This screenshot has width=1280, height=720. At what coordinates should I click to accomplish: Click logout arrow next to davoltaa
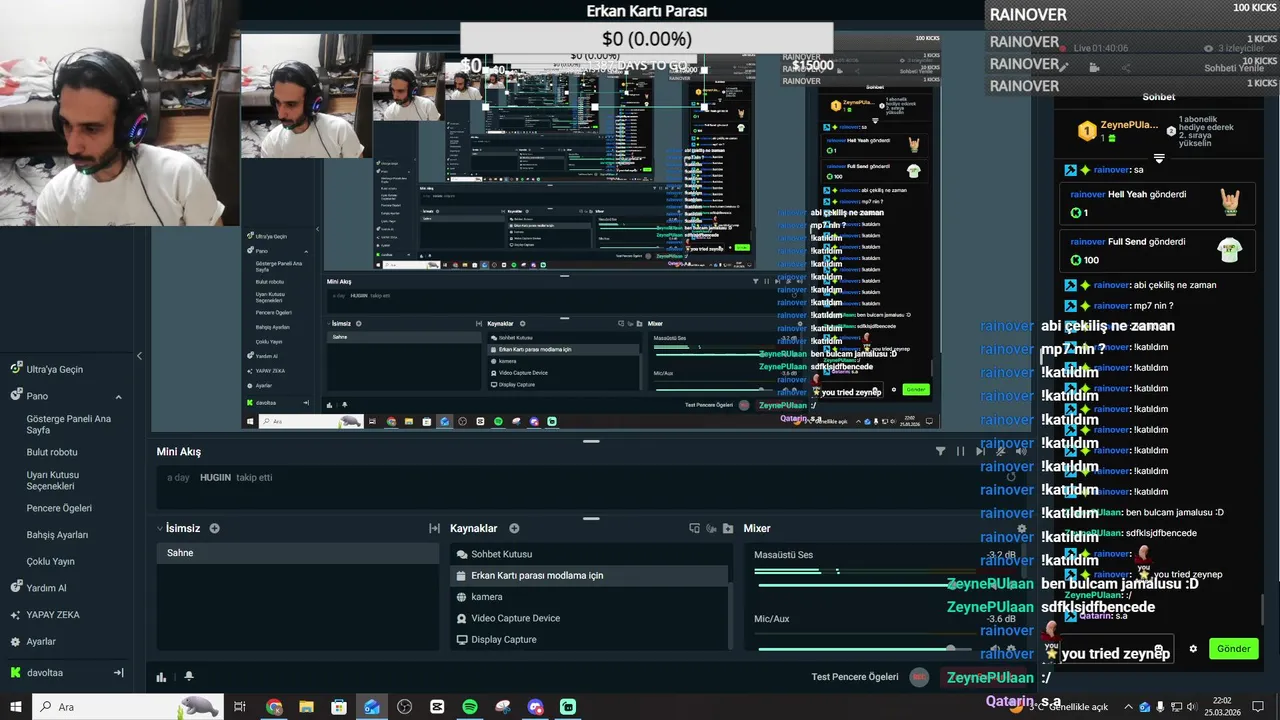point(118,673)
